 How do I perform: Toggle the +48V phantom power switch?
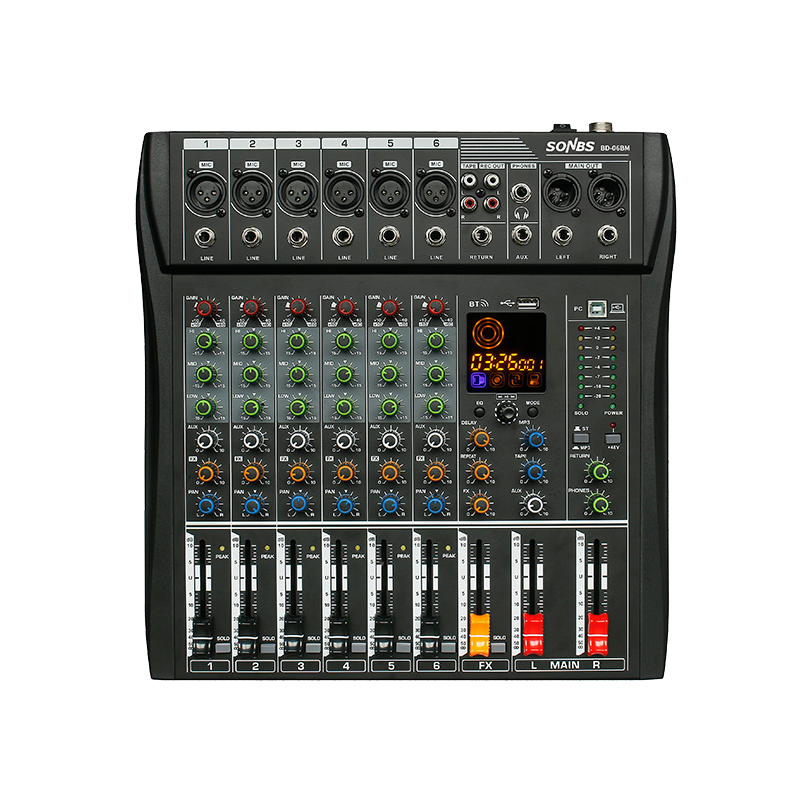coord(613,440)
